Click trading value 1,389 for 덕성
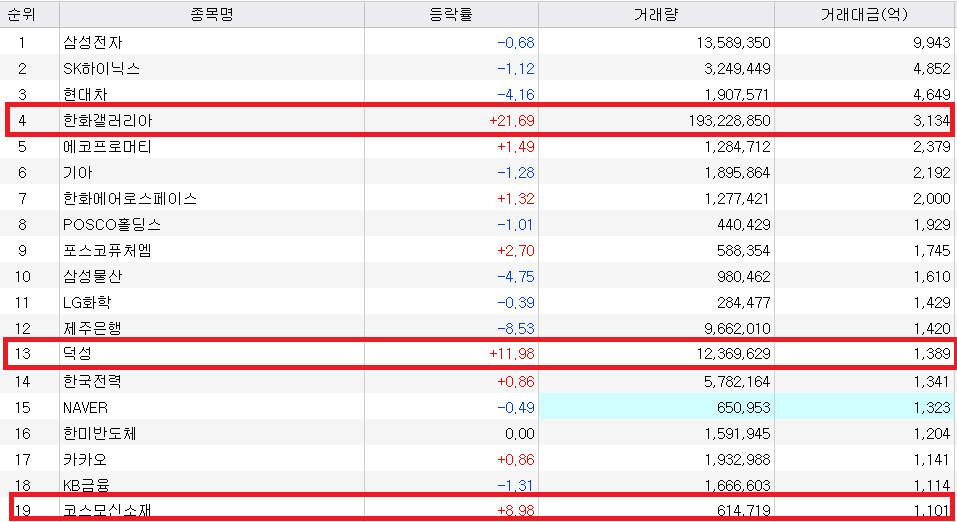Image resolution: width=957 pixels, height=522 pixels. click(932, 353)
